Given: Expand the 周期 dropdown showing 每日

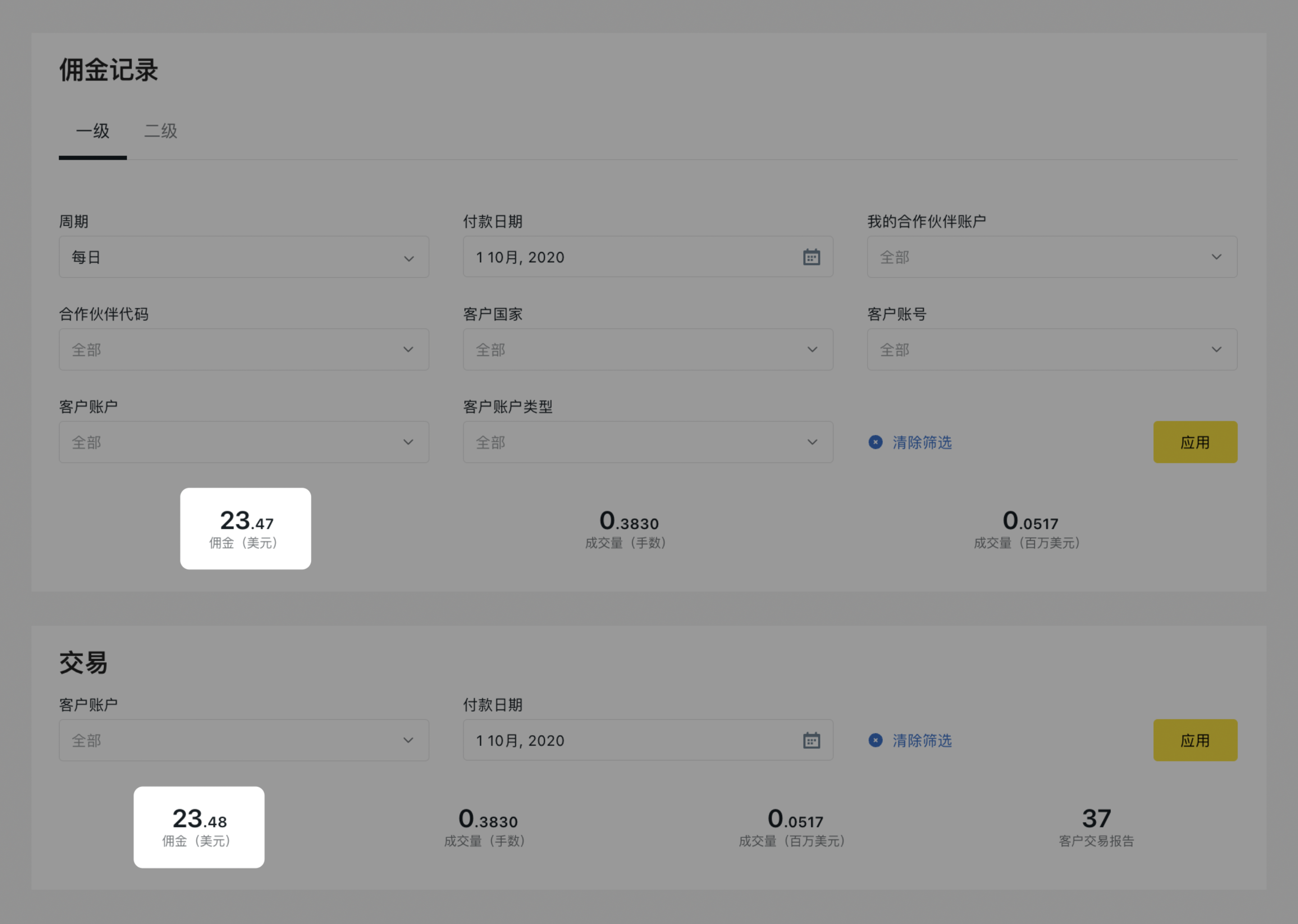Looking at the screenshot, I should [x=244, y=257].
